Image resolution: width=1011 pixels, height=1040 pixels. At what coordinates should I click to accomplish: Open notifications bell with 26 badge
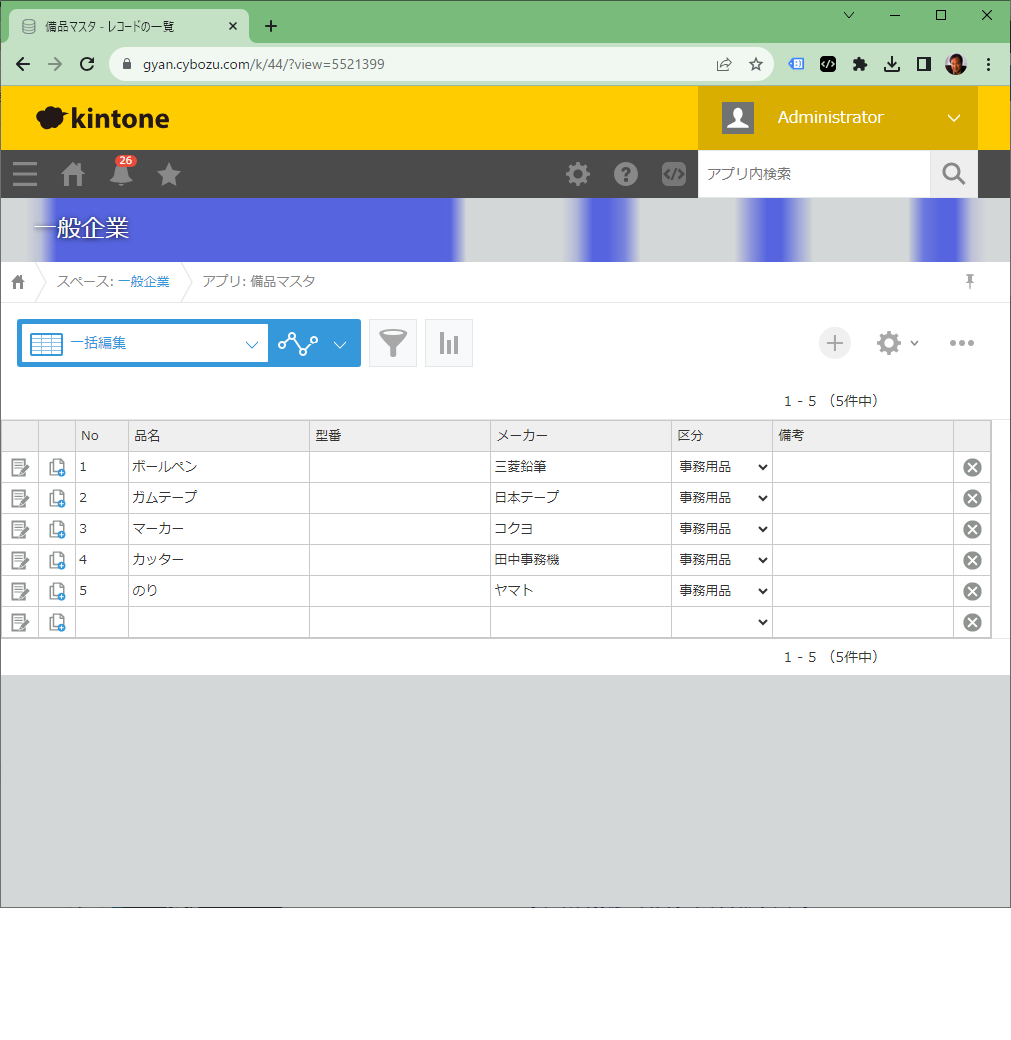121,175
